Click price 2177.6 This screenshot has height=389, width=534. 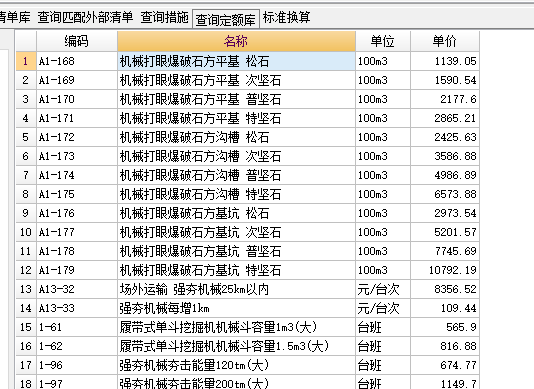(445, 99)
